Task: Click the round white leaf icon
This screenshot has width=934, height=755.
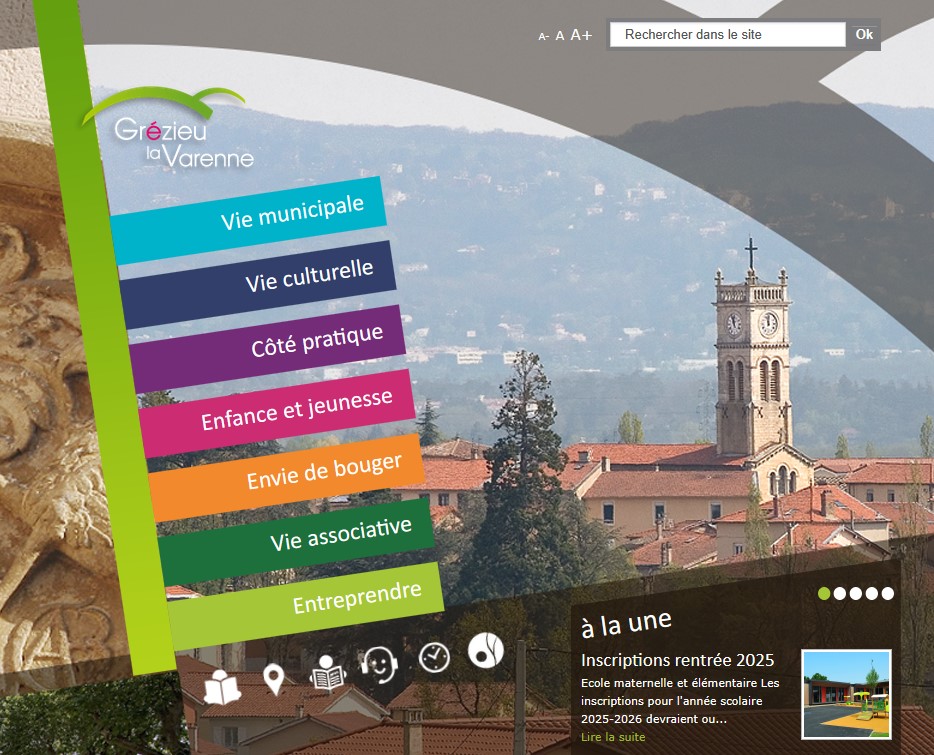Action: click(485, 650)
